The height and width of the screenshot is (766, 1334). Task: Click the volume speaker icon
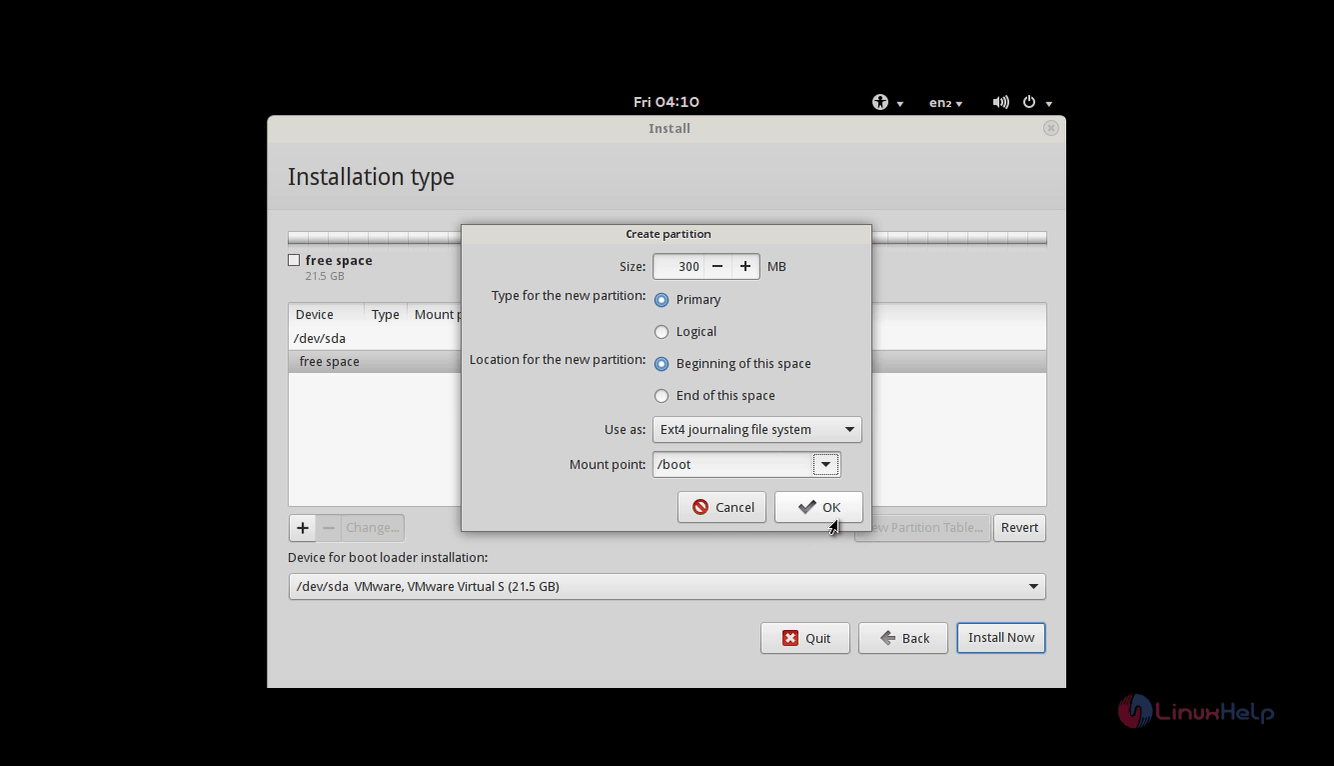click(1000, 102)
